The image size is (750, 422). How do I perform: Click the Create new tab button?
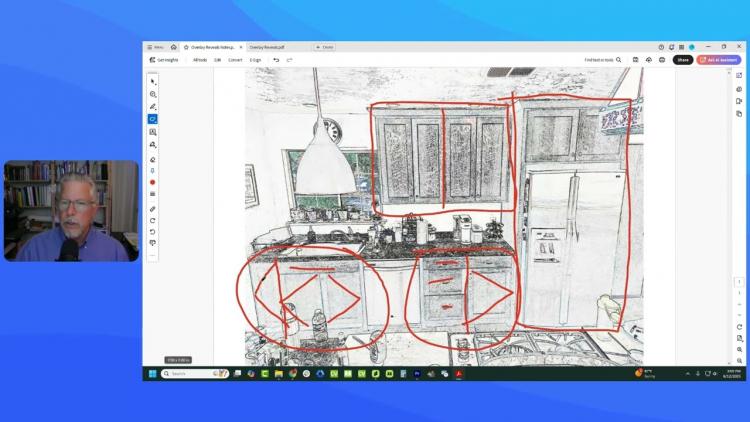point(325,47)
